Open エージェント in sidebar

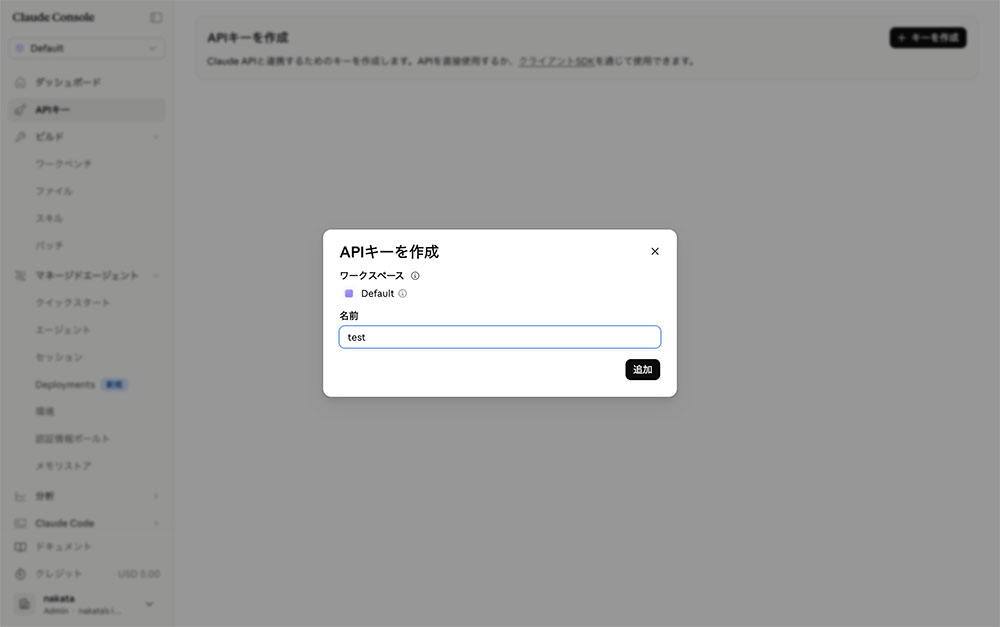pos(62,330)
